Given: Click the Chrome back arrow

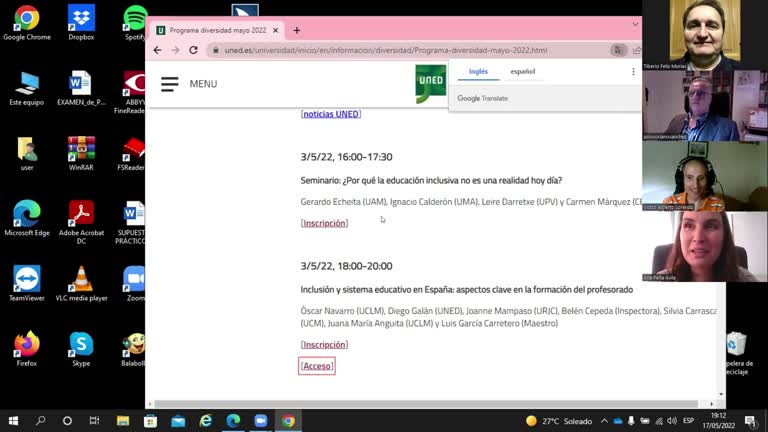Looking at the screenshot, I should click(157, 50).
